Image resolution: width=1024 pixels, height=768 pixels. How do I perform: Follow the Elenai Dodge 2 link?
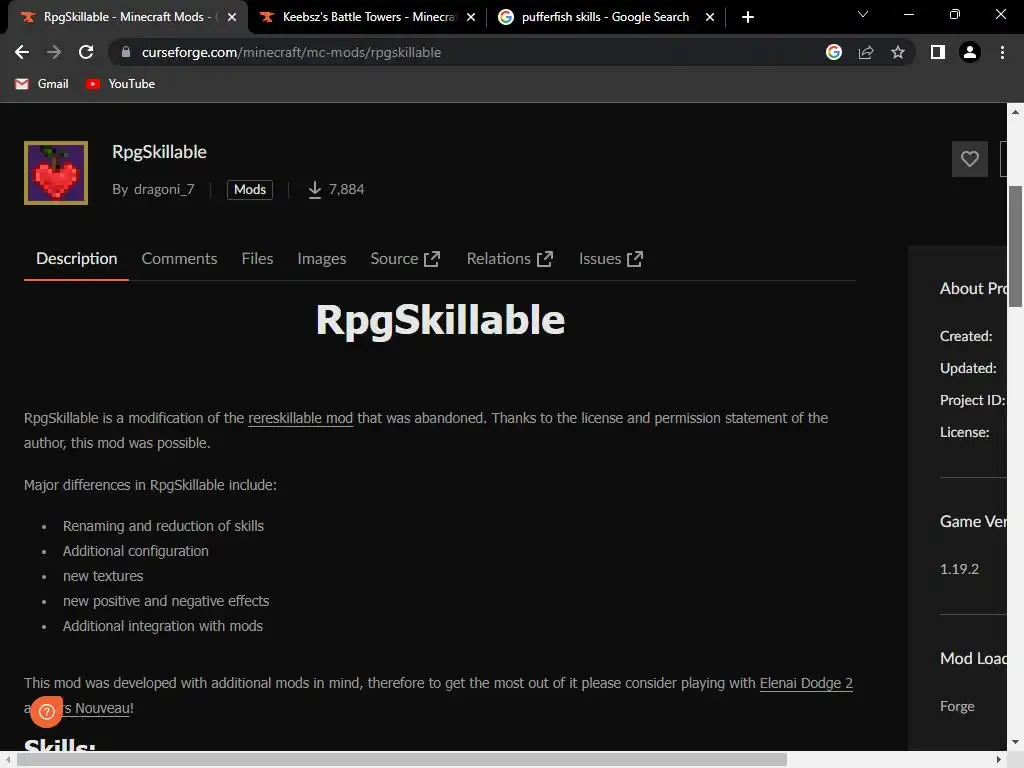point(806,683)
